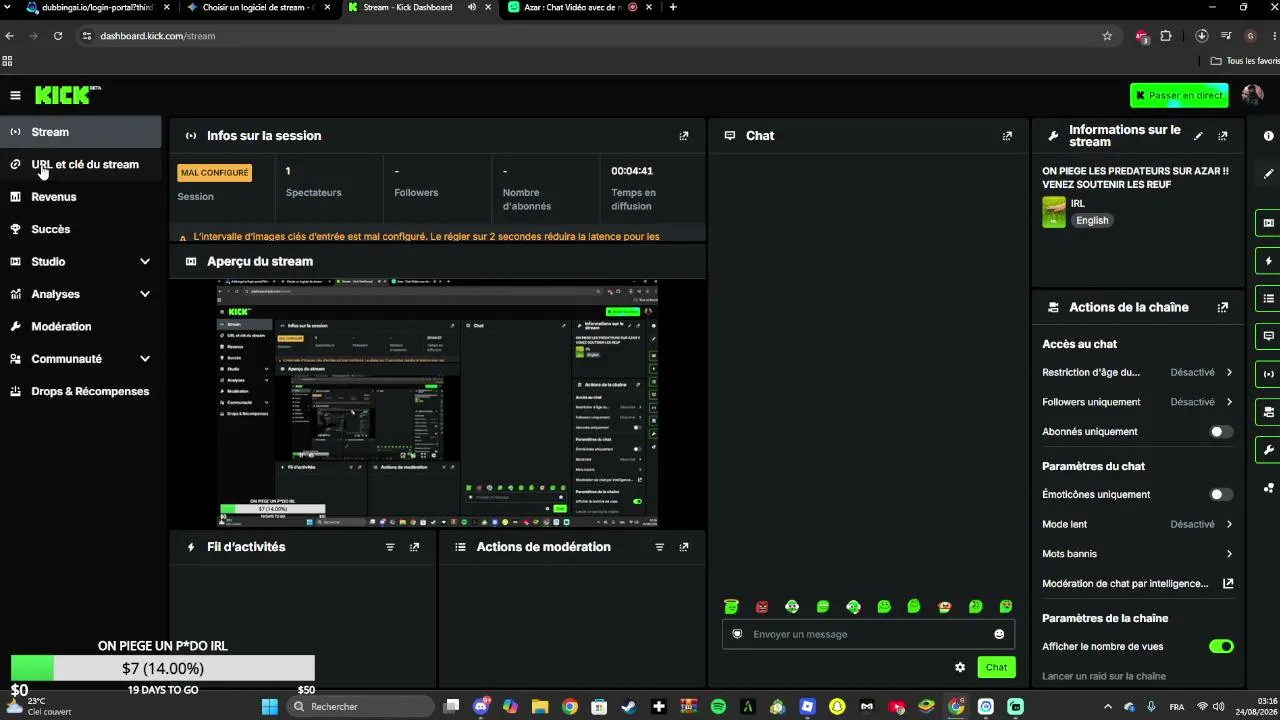Focus the dashboard.kick.com address bar
Screen dimensions: 1280x720
coord(600,36)
